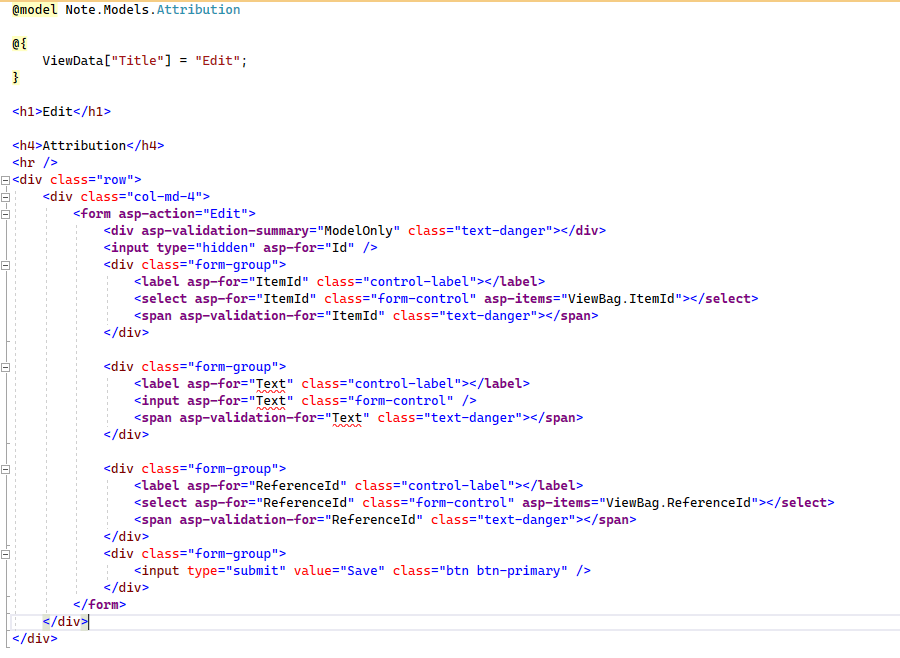Click the asp-for="Id" attribute
This screenshot has width=900, height=658.
[x=309, y=247]
